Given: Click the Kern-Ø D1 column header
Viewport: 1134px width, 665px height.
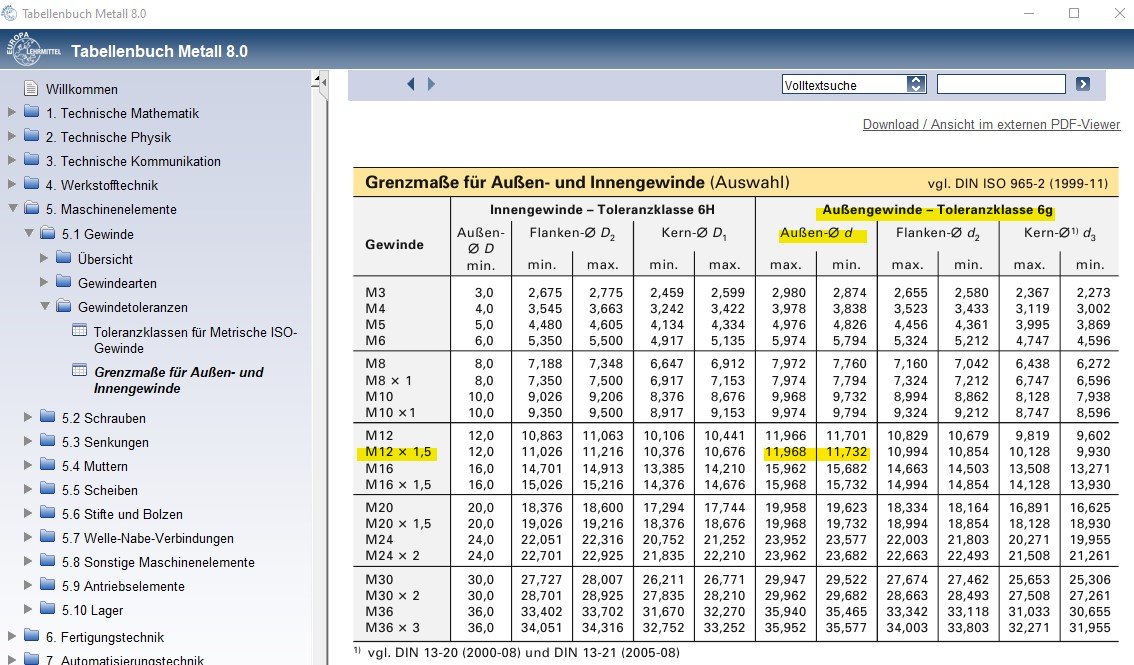Looking at the screenshot, I should coord(694,233).
